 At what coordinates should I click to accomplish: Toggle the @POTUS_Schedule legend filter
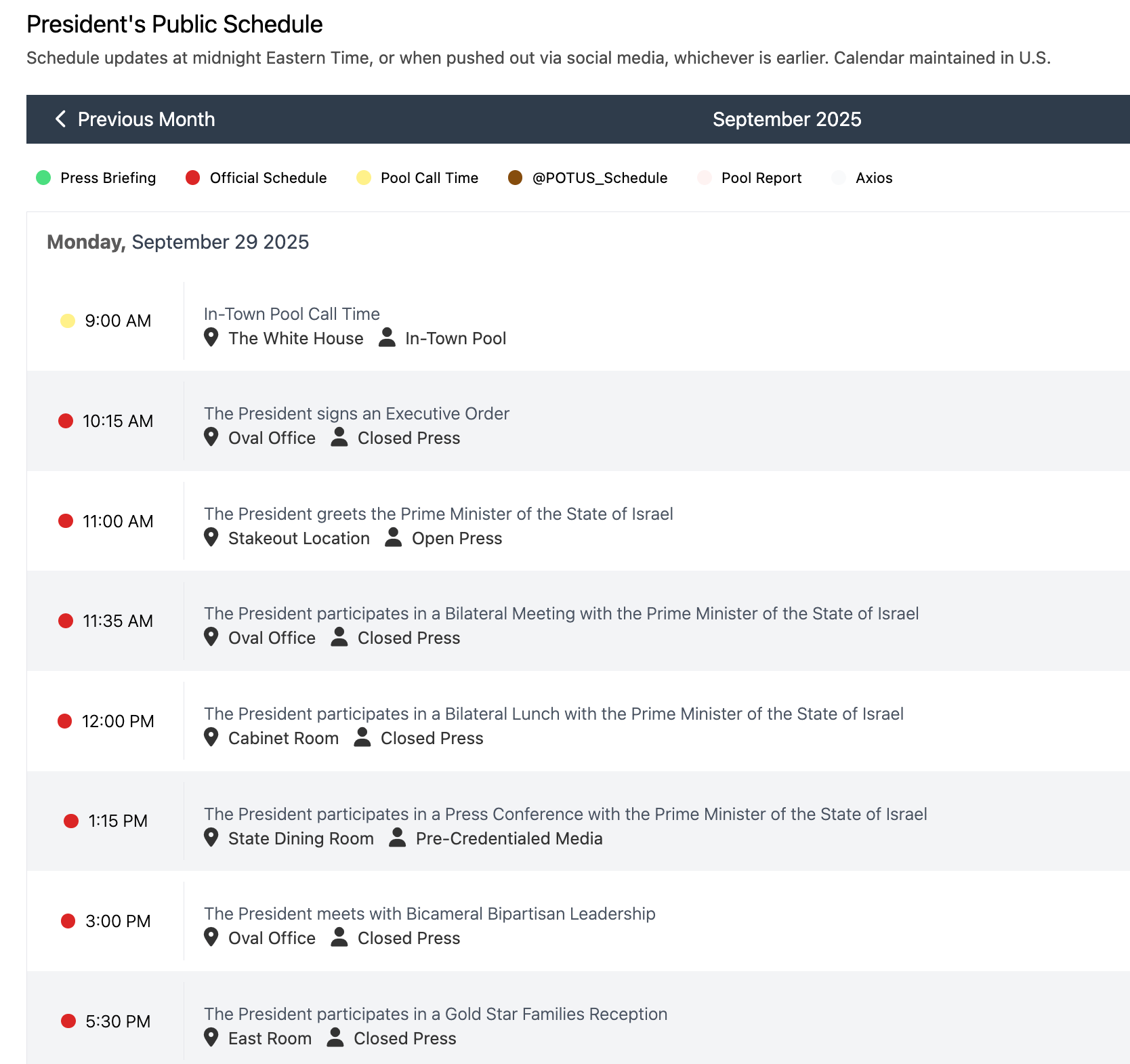(x=587, y=178)
